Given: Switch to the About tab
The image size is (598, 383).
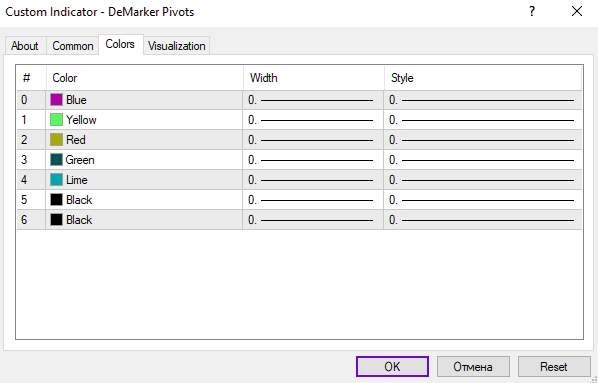Looking at the screenshot, I should 25,46.
